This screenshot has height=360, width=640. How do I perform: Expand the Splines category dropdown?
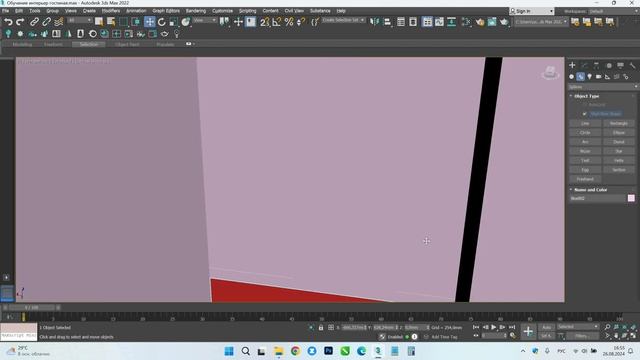click(602, 87)
